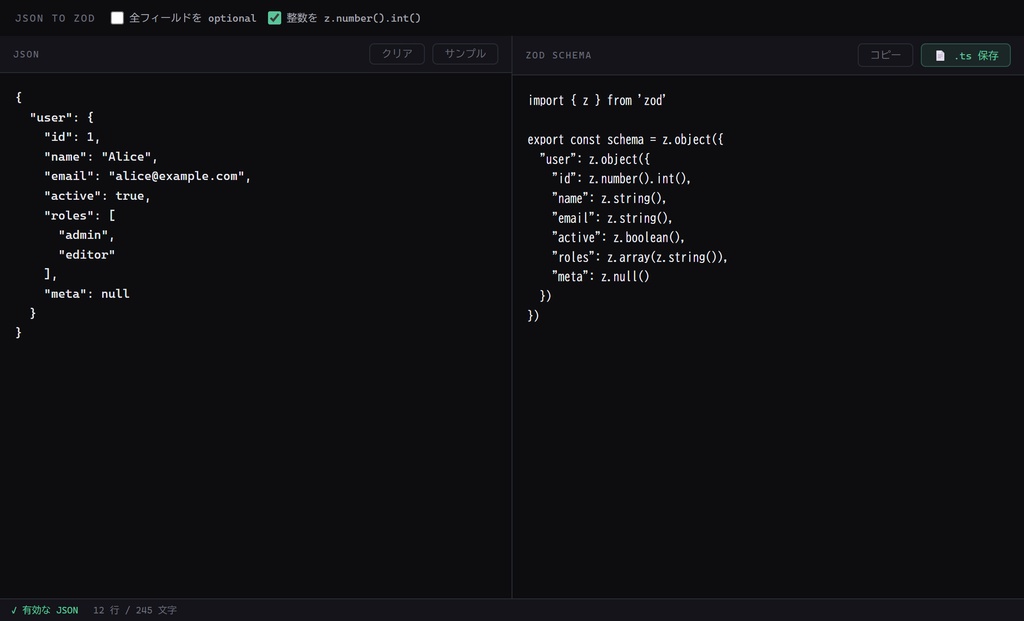Screen dimensions: 1024x621
Task: Copy the schema with コピー button
Action: pos(885,56)
